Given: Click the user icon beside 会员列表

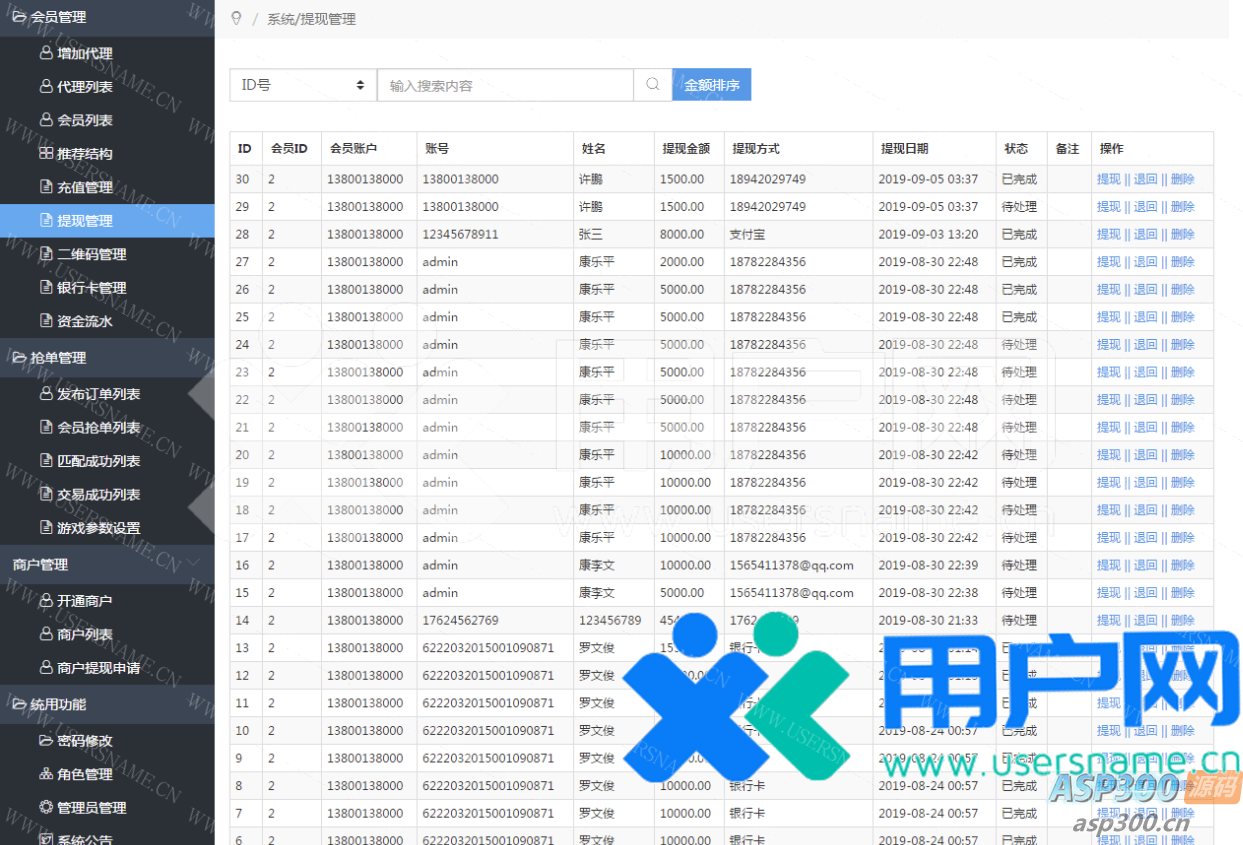Looking at the screenshot, I should click(x=46, y=120).
